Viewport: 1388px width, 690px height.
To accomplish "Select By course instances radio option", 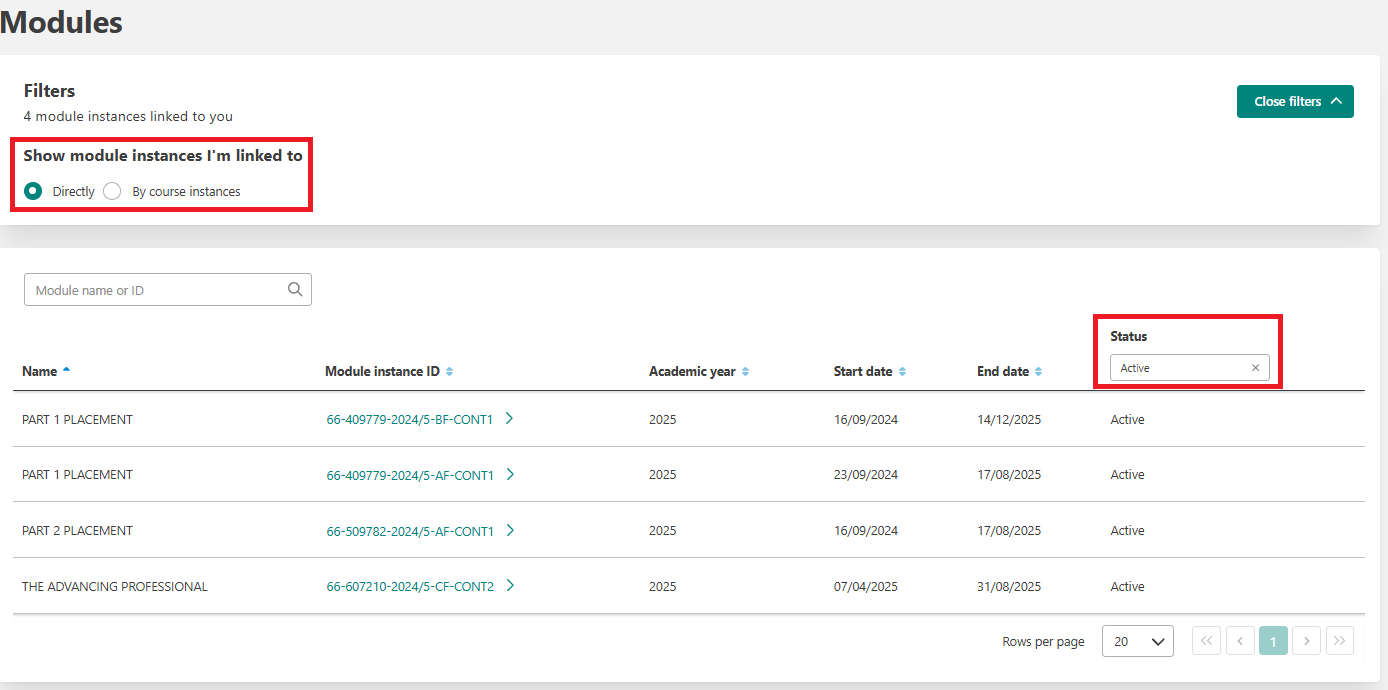I will coord(112,191).
